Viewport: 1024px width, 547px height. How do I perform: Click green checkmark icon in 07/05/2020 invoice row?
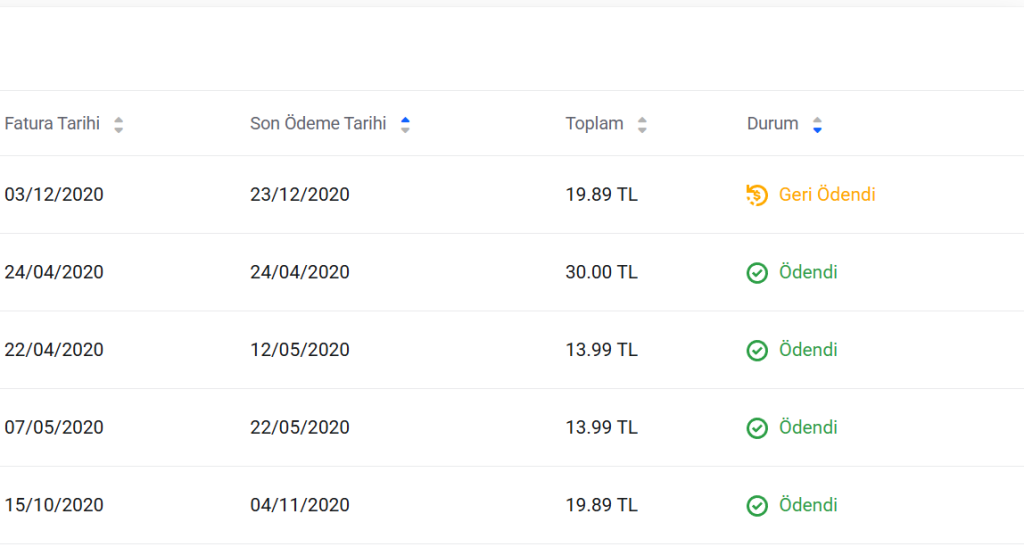coord(757,428)
